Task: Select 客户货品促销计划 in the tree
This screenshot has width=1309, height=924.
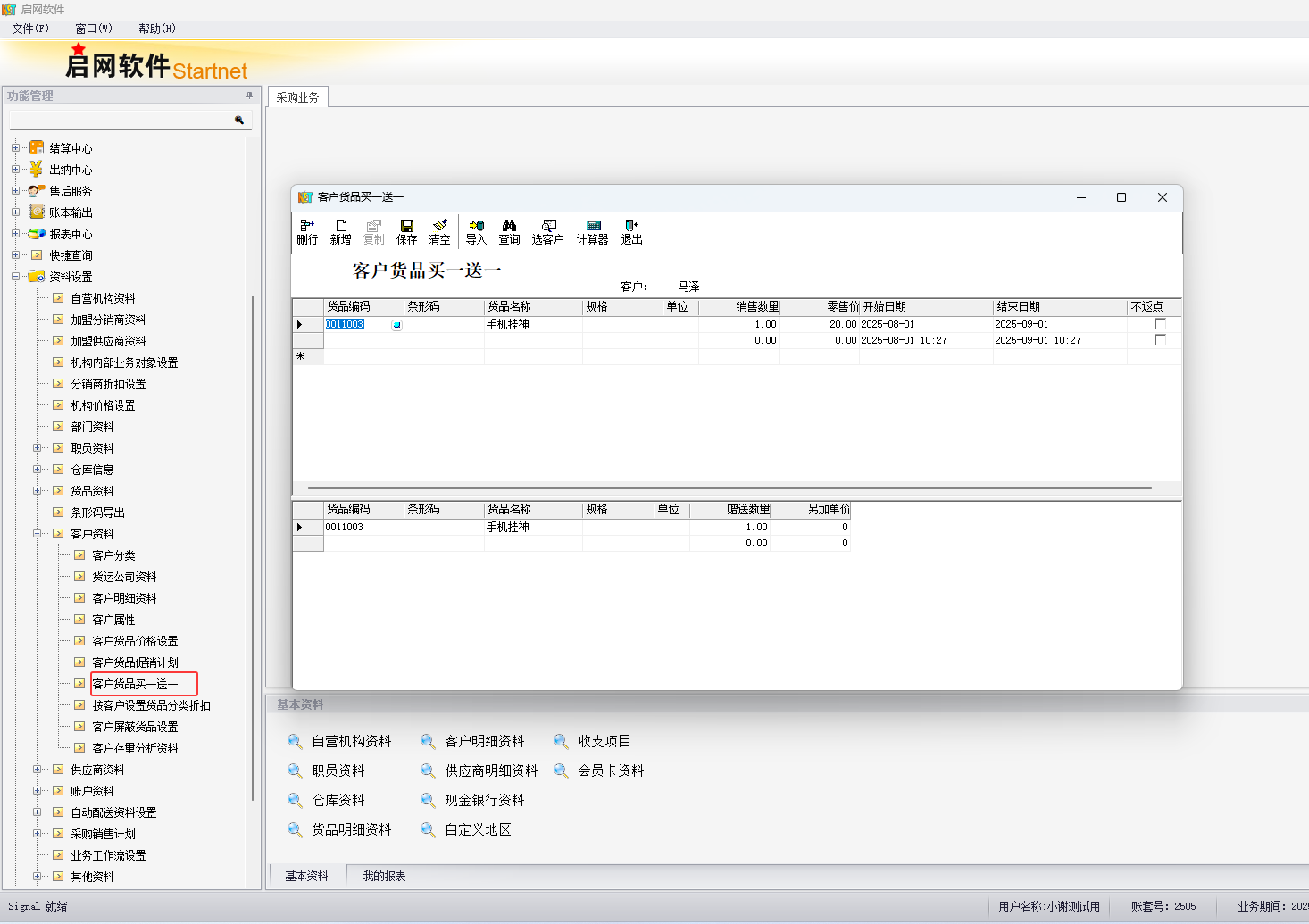Action: point(135,662)
